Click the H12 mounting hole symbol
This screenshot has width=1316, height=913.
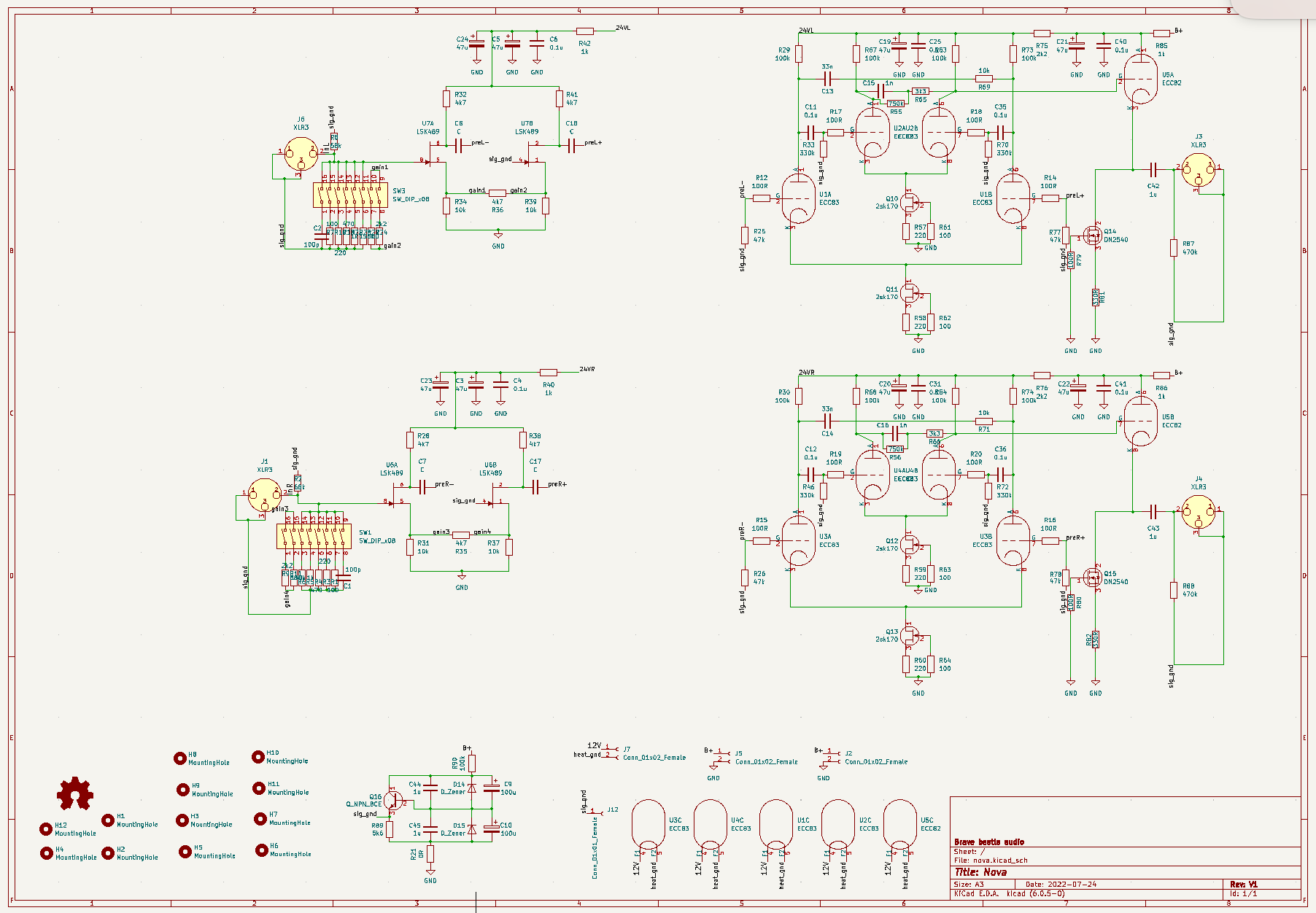click(x=46, y=829)
